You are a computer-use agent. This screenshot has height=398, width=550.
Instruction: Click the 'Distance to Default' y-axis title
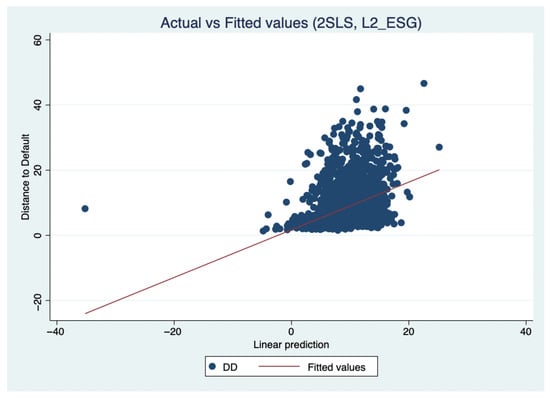[25, 177]
